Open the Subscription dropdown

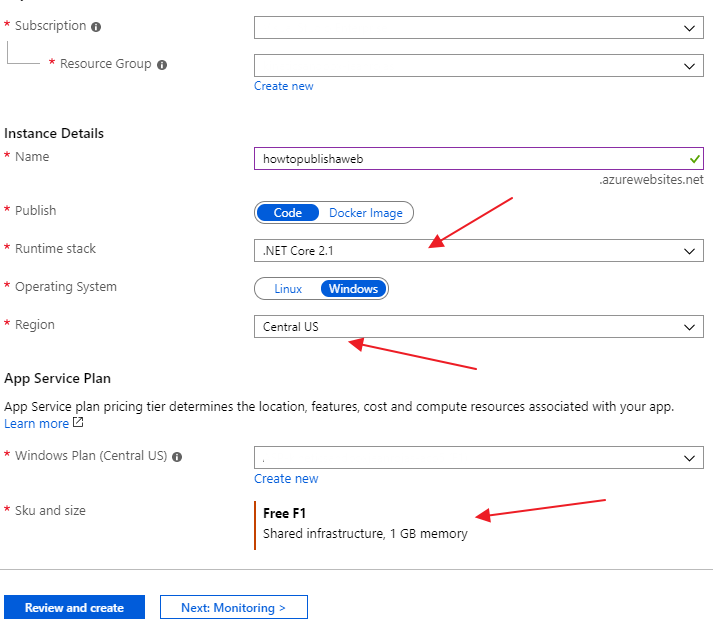click(479, 28)
